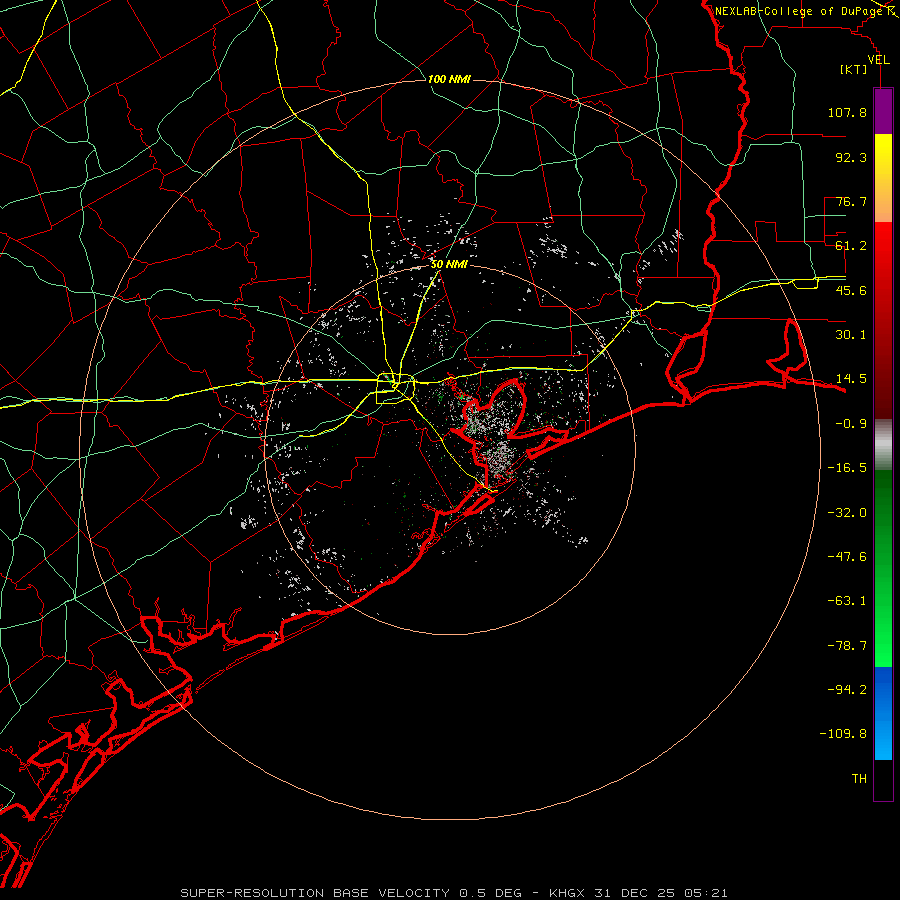Viewport: 900px width, 900px height.
Task: Click the -78.7 velocity scale value
Action: point(847,646)
